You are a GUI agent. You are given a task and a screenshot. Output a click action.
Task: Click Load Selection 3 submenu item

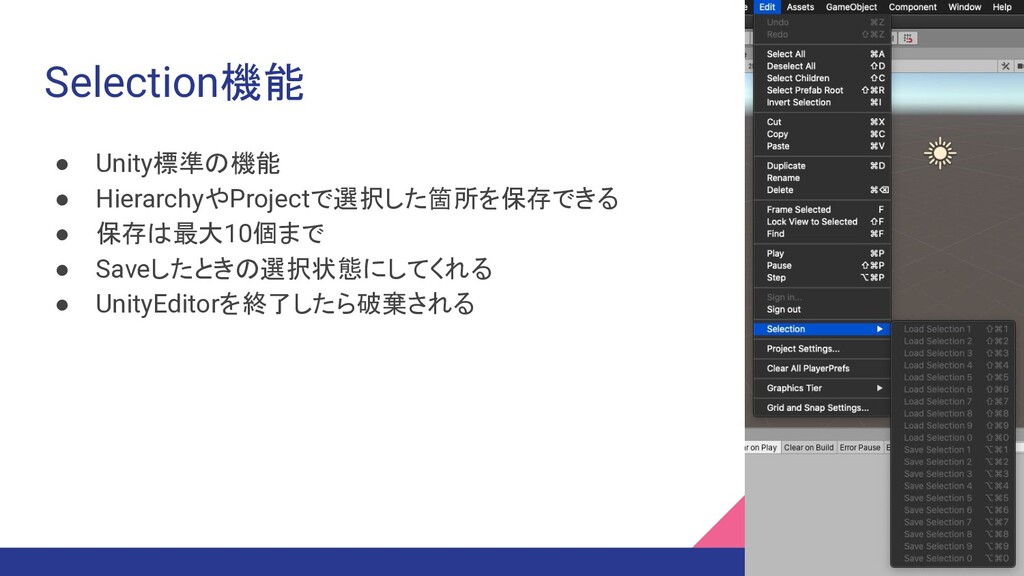pyautogui.click(x=955, y=353)
